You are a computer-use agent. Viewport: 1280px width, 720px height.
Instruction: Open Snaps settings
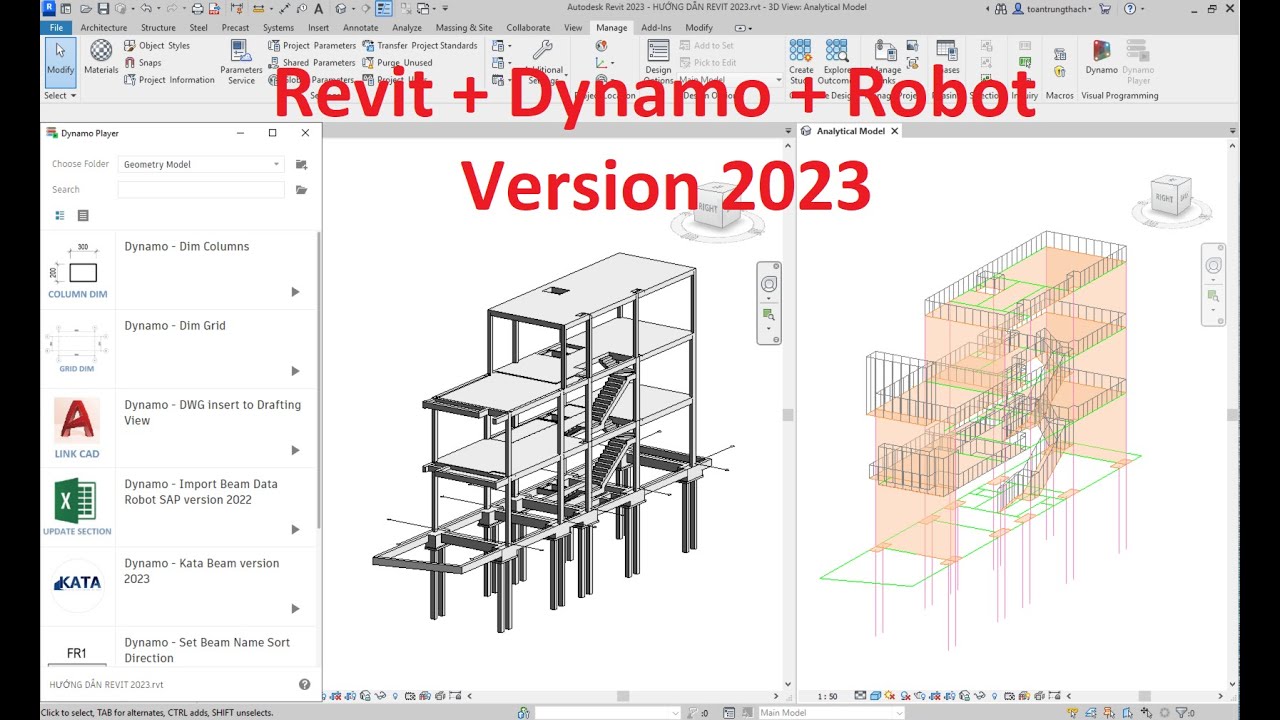tap(142, 63)
